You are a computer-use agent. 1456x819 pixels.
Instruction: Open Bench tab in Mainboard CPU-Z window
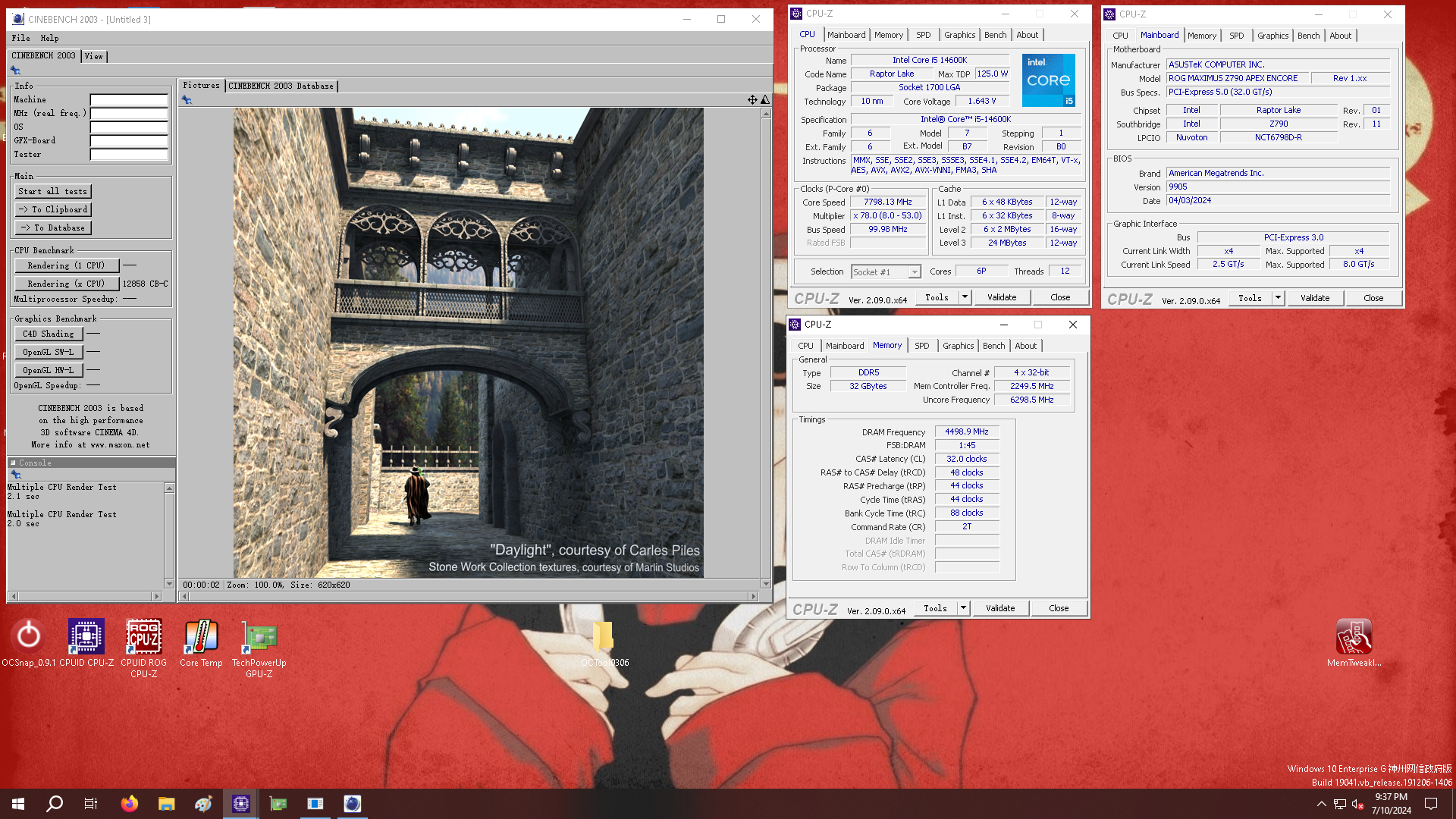coord(1308,36)
